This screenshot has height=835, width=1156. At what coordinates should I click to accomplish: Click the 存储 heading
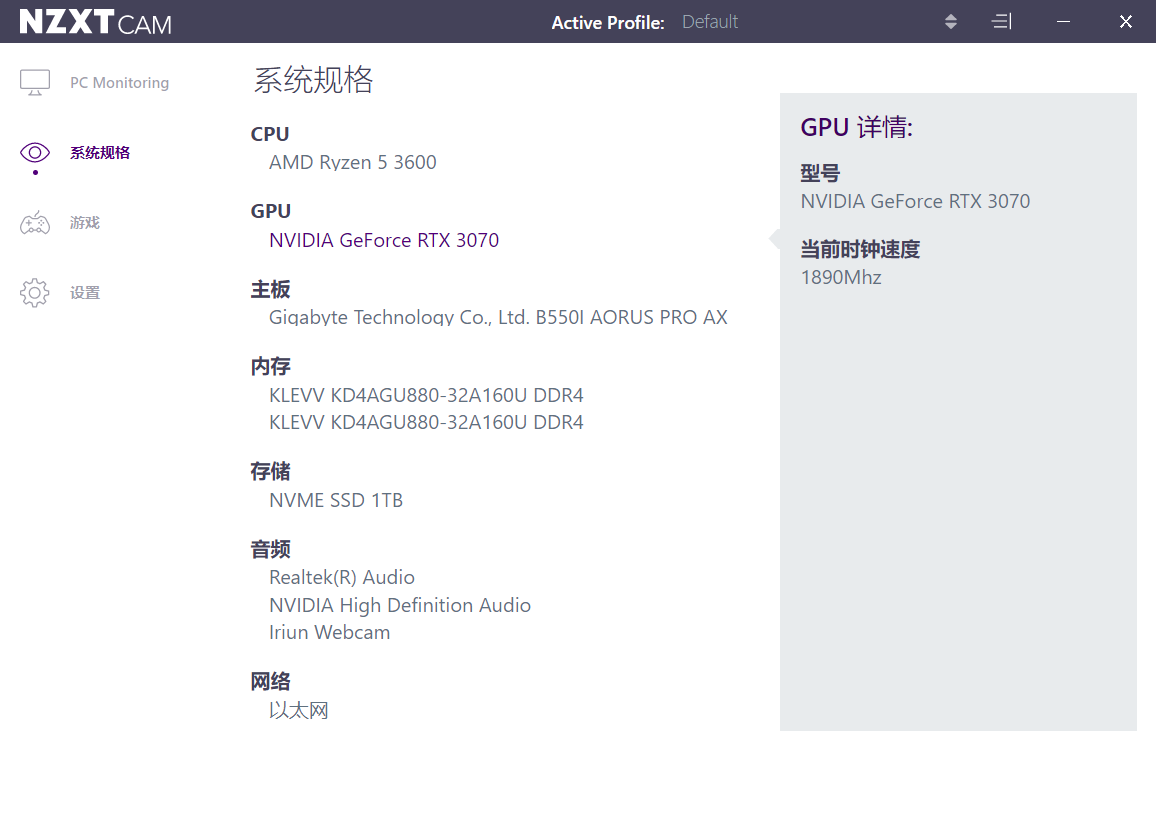(271, 472)
